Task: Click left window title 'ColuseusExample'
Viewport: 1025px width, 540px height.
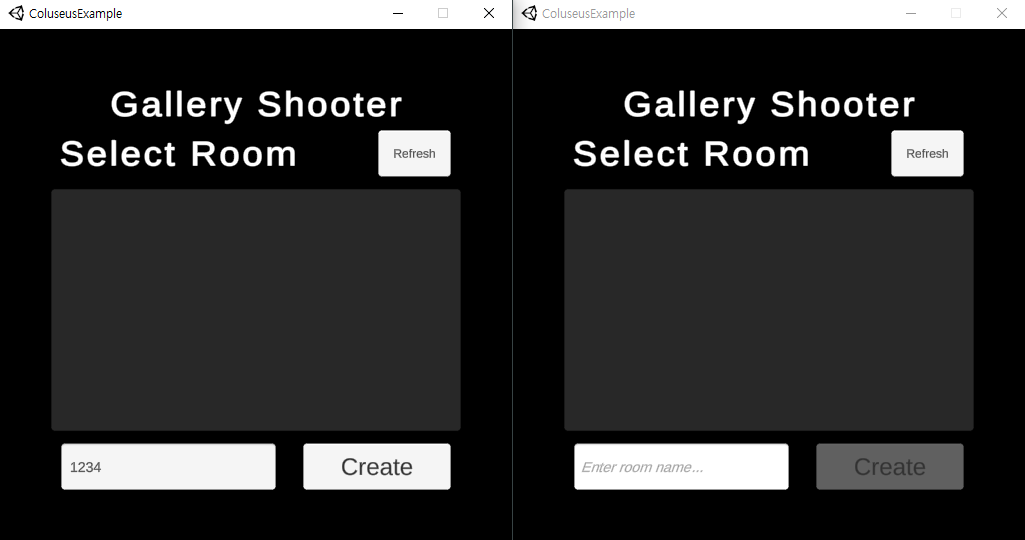Action: click(x=76, y=14)
